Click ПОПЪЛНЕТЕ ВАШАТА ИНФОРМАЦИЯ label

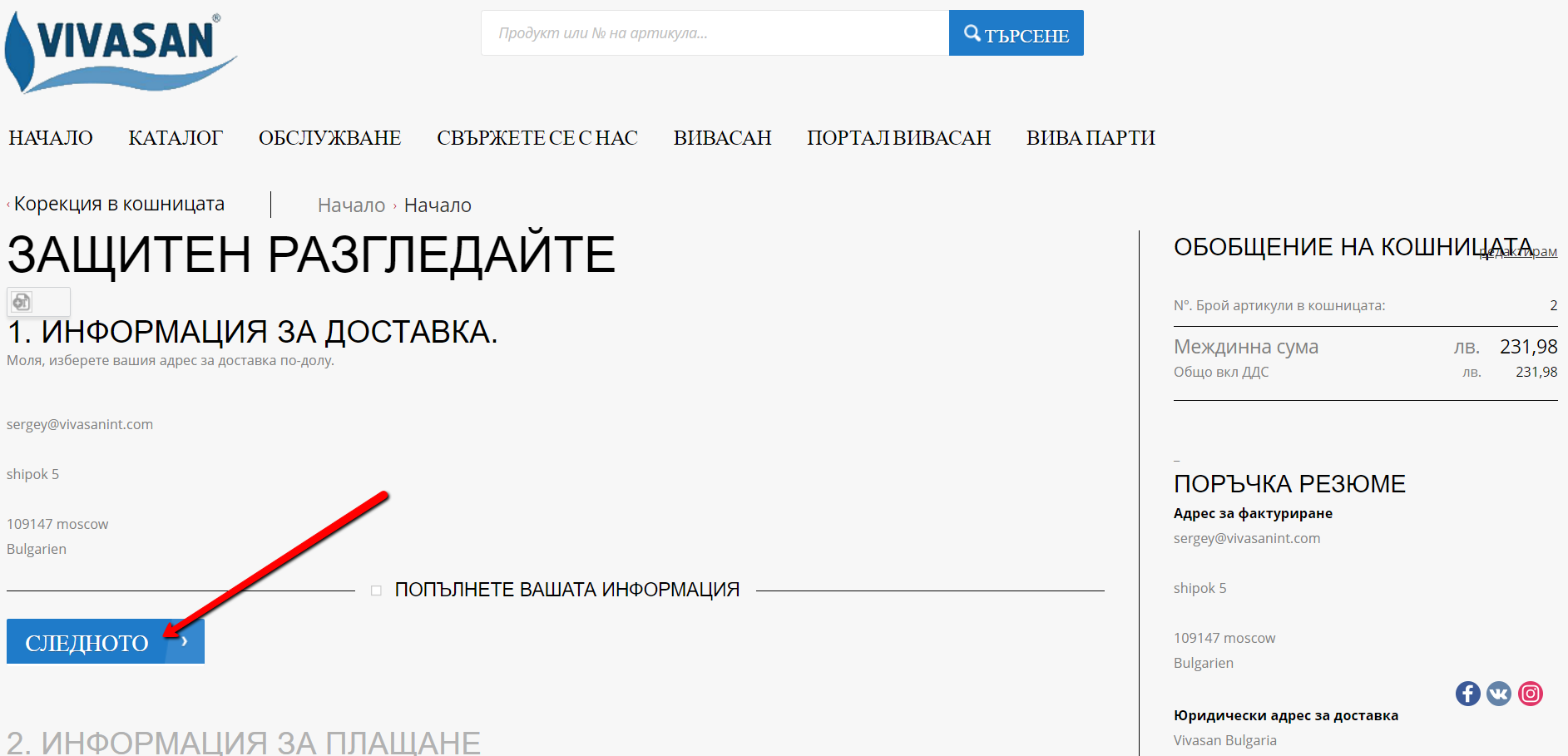click(567, 590)
